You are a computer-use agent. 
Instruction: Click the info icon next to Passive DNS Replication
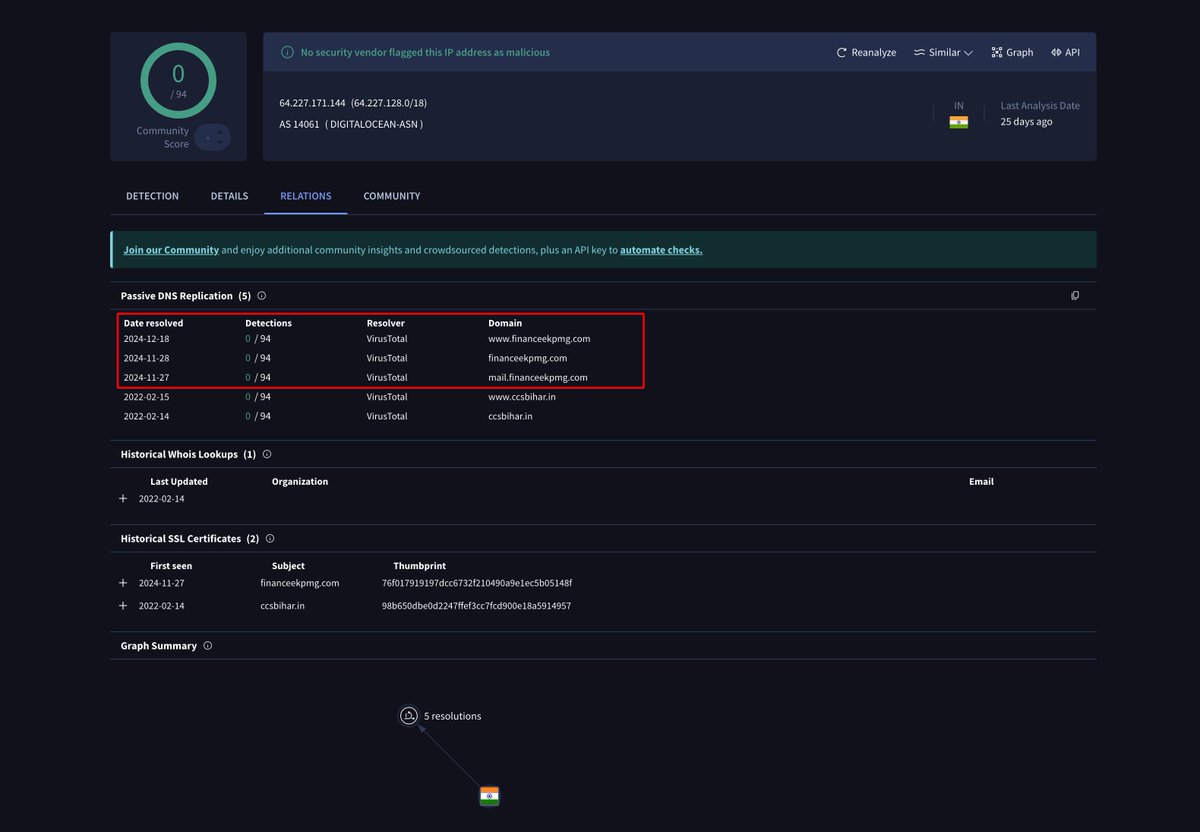[x=261, y=295]
